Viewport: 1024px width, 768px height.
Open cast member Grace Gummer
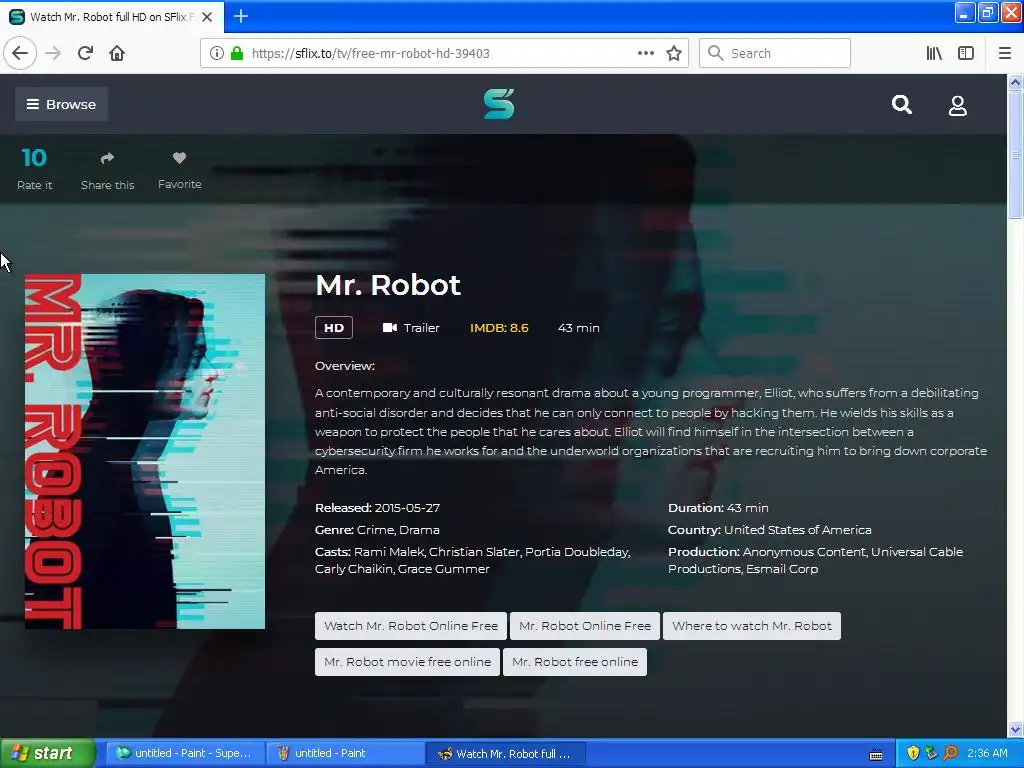(443, 569)
